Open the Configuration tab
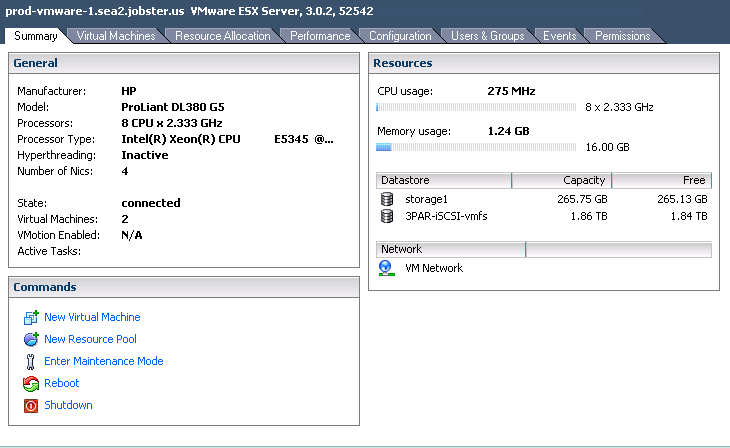 tap(400, 36)
